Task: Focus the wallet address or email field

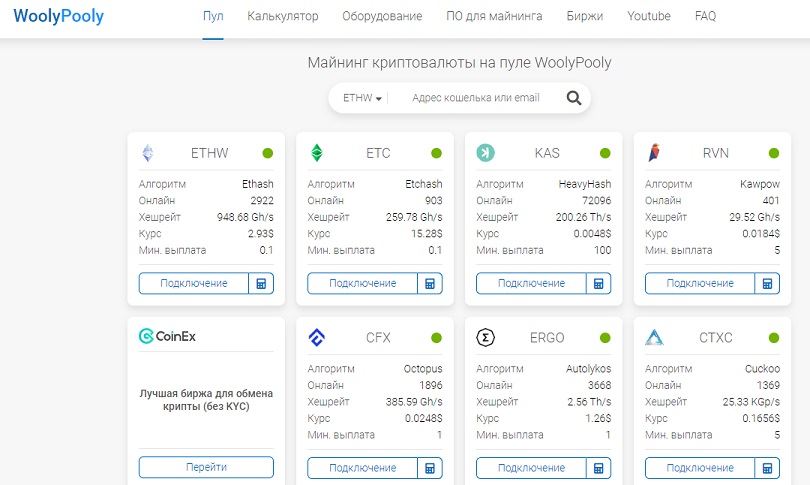Action: (x=476, y=98)
